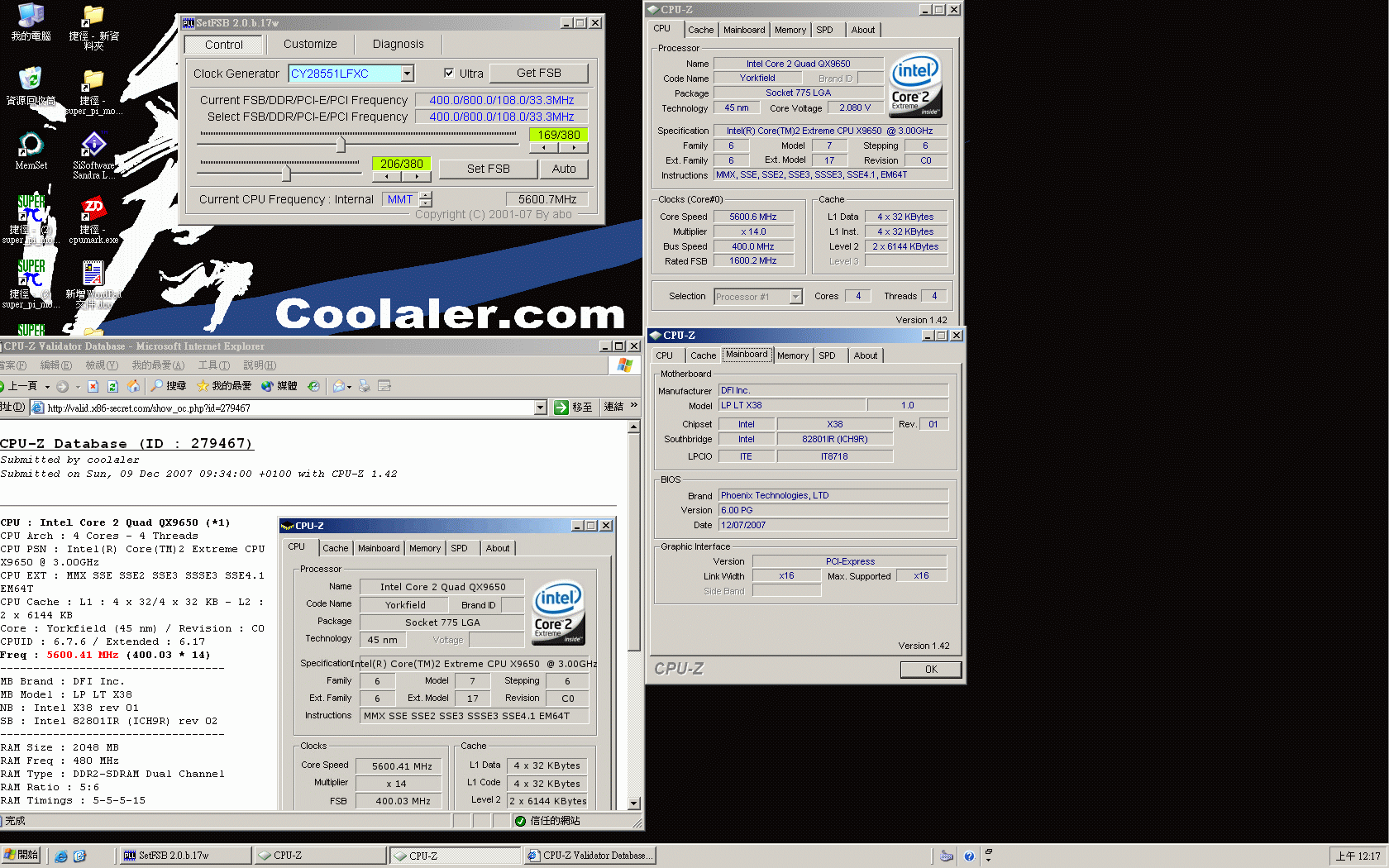Click the IE Search magnifier button

[x=169, y=386]
